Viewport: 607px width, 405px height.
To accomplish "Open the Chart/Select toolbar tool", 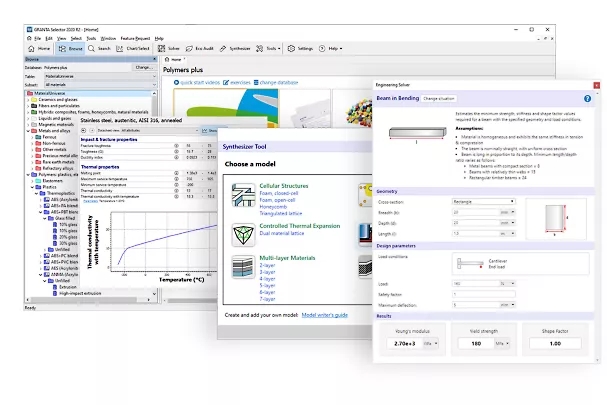I will (133, 48).
